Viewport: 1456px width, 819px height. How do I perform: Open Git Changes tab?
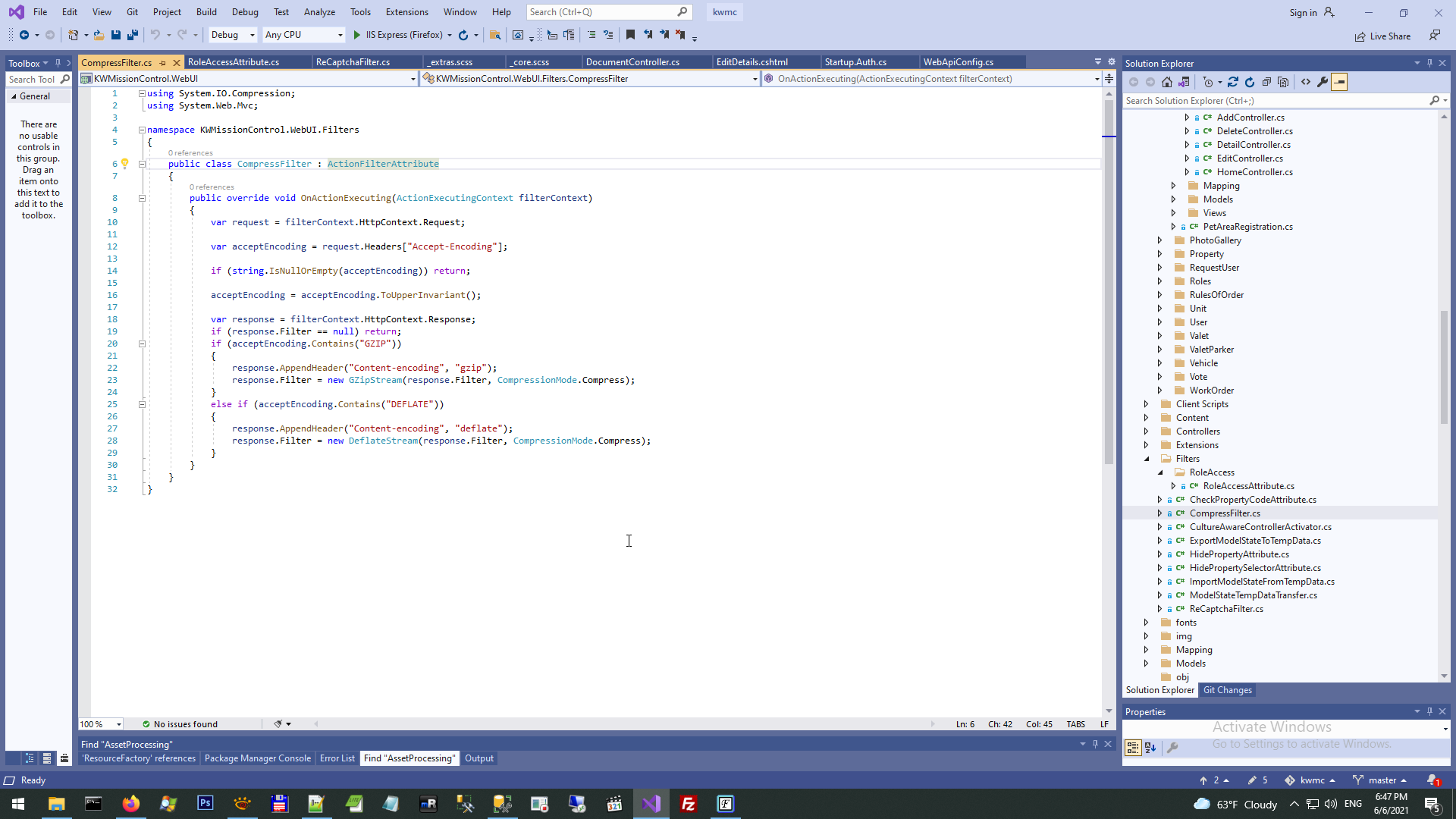[1227, 690]
